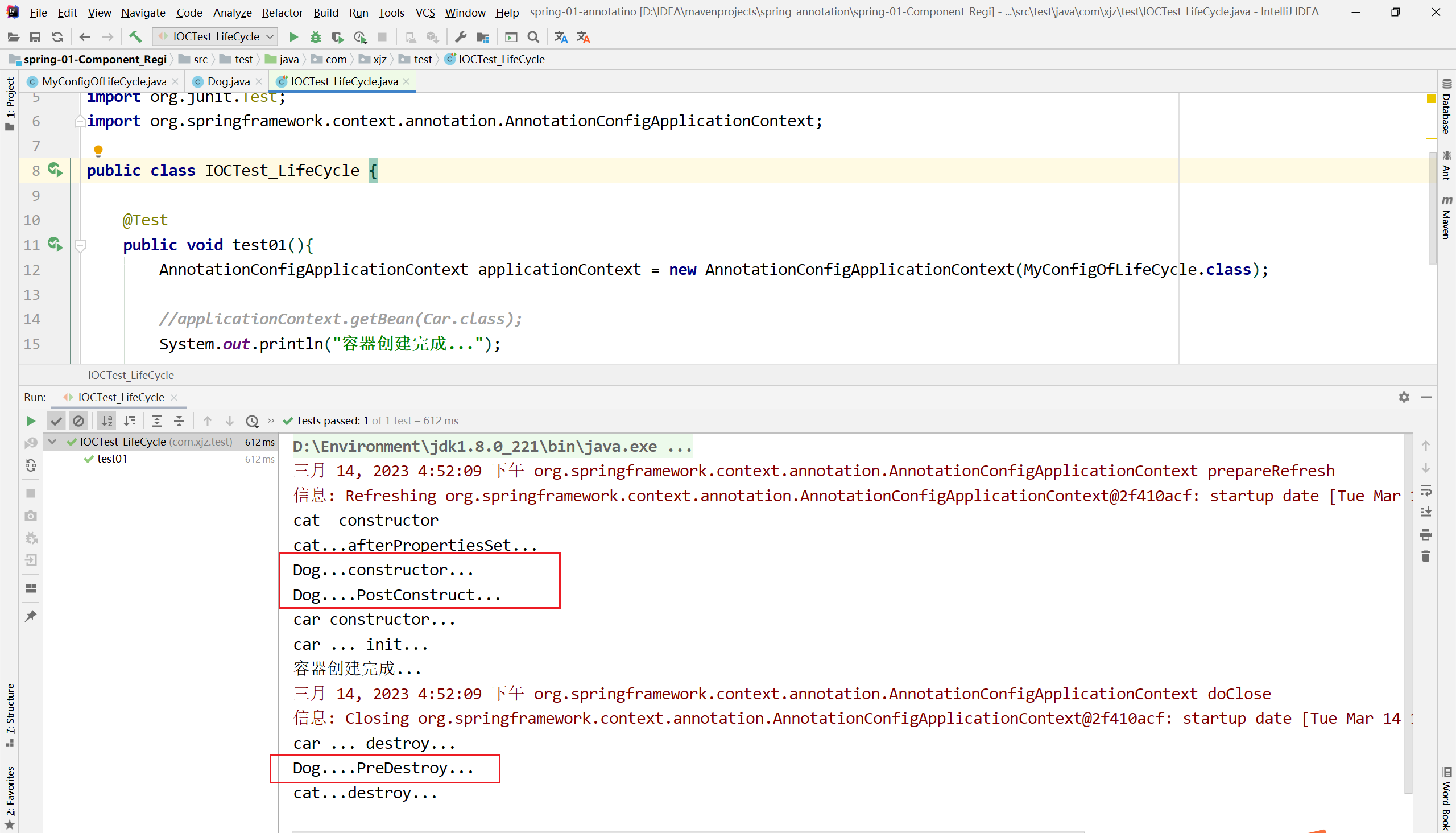Viewport: 1456px width, 833px height.
Task: Collapse the imports fold marker on line 6
Action: (80, 121)
